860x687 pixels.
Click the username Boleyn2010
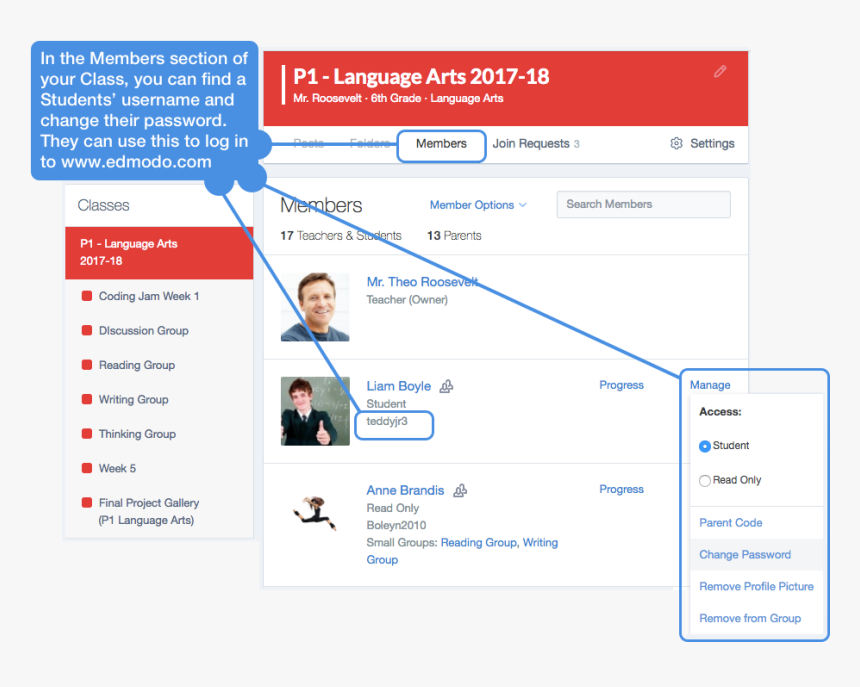pos(396,525)
